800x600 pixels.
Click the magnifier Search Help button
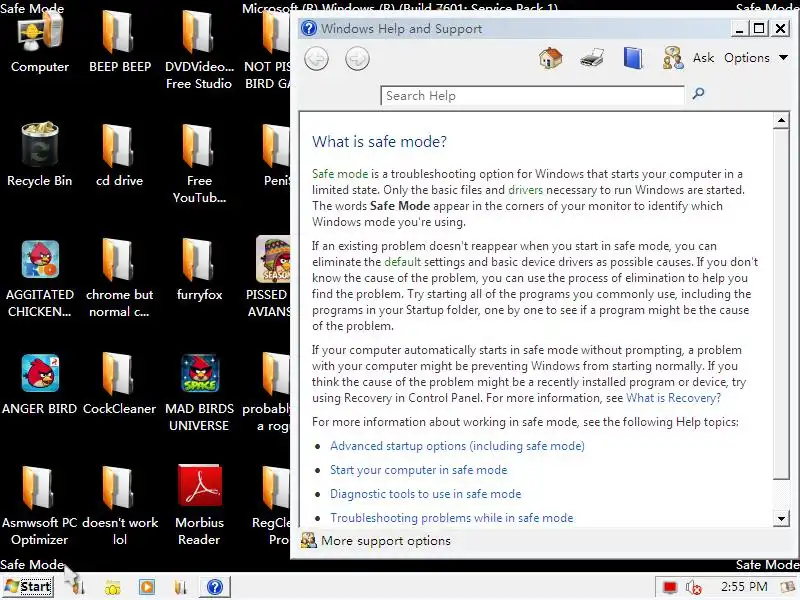tap(698, 93)
